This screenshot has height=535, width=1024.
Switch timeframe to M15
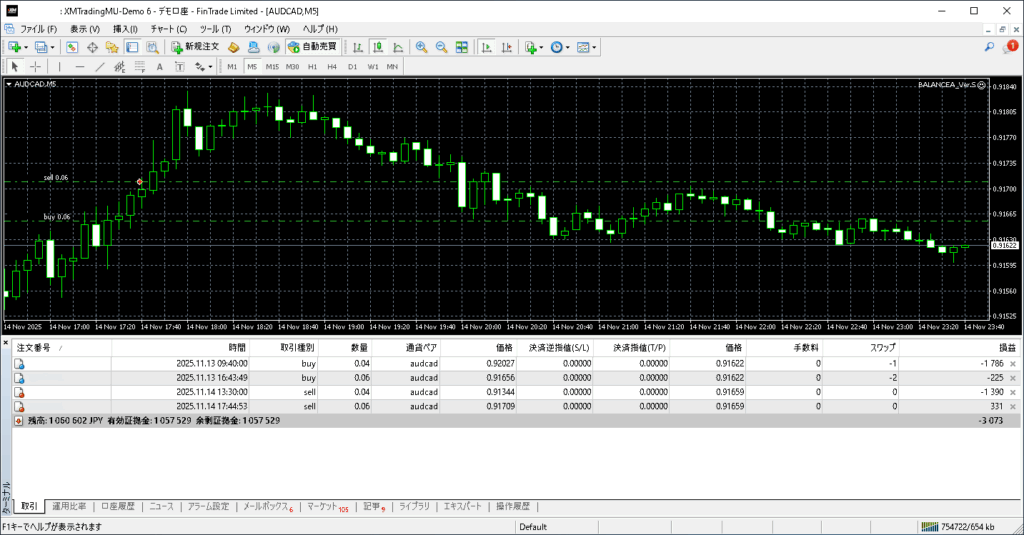271,67
